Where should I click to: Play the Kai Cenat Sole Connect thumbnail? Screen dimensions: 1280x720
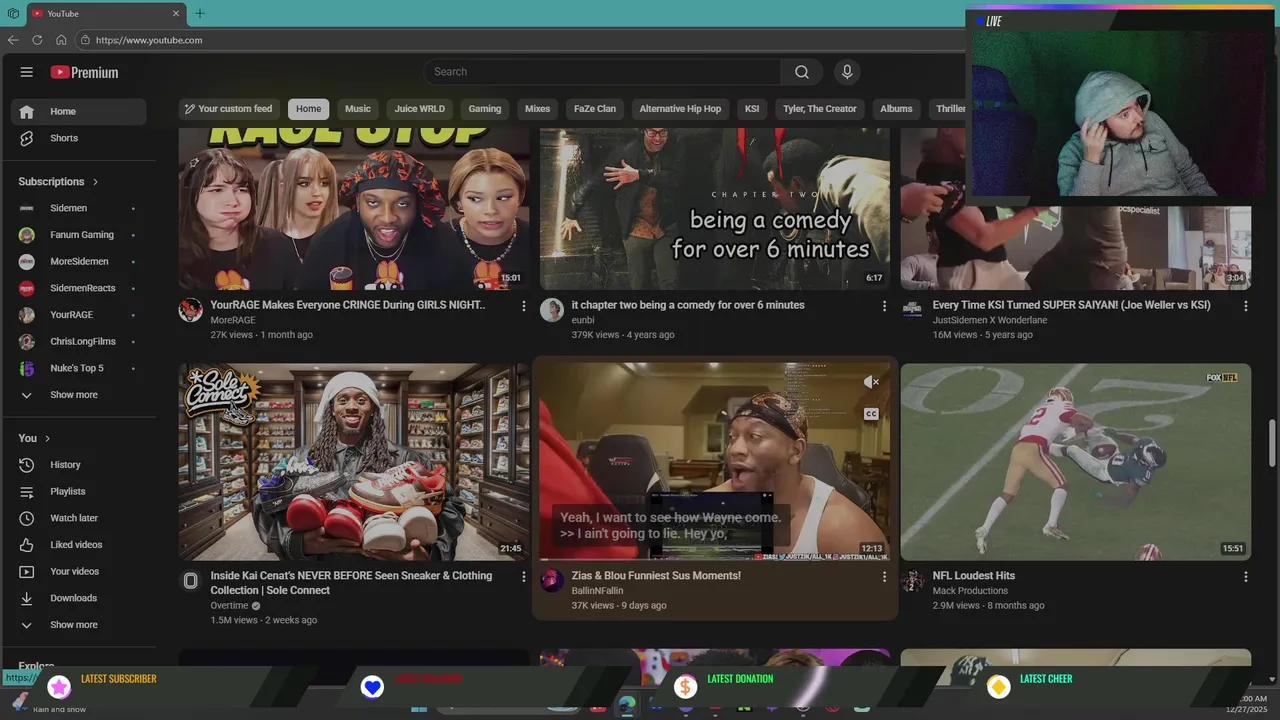point(354,462)
